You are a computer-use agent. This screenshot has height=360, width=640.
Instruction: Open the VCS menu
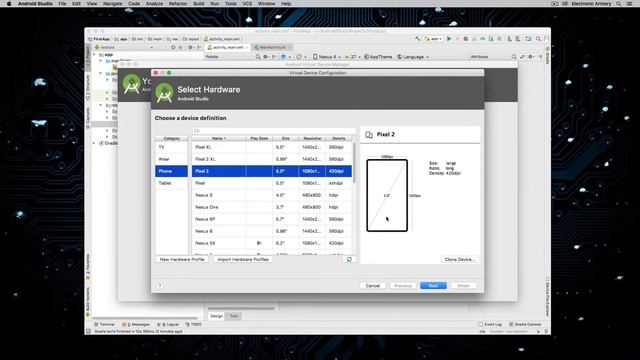[247, 4]
